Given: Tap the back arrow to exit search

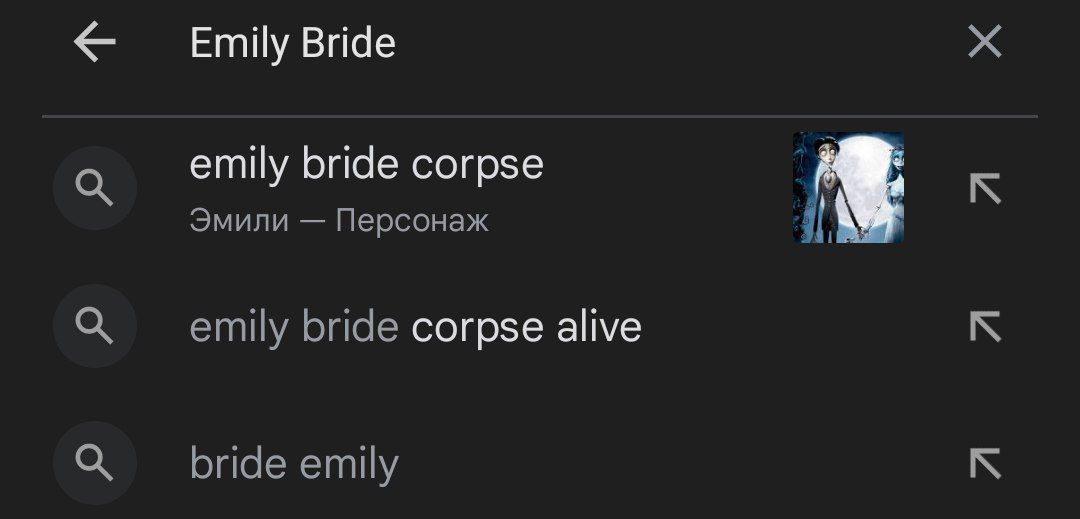Looking at the screenshot, I should [x=95, y=43].
